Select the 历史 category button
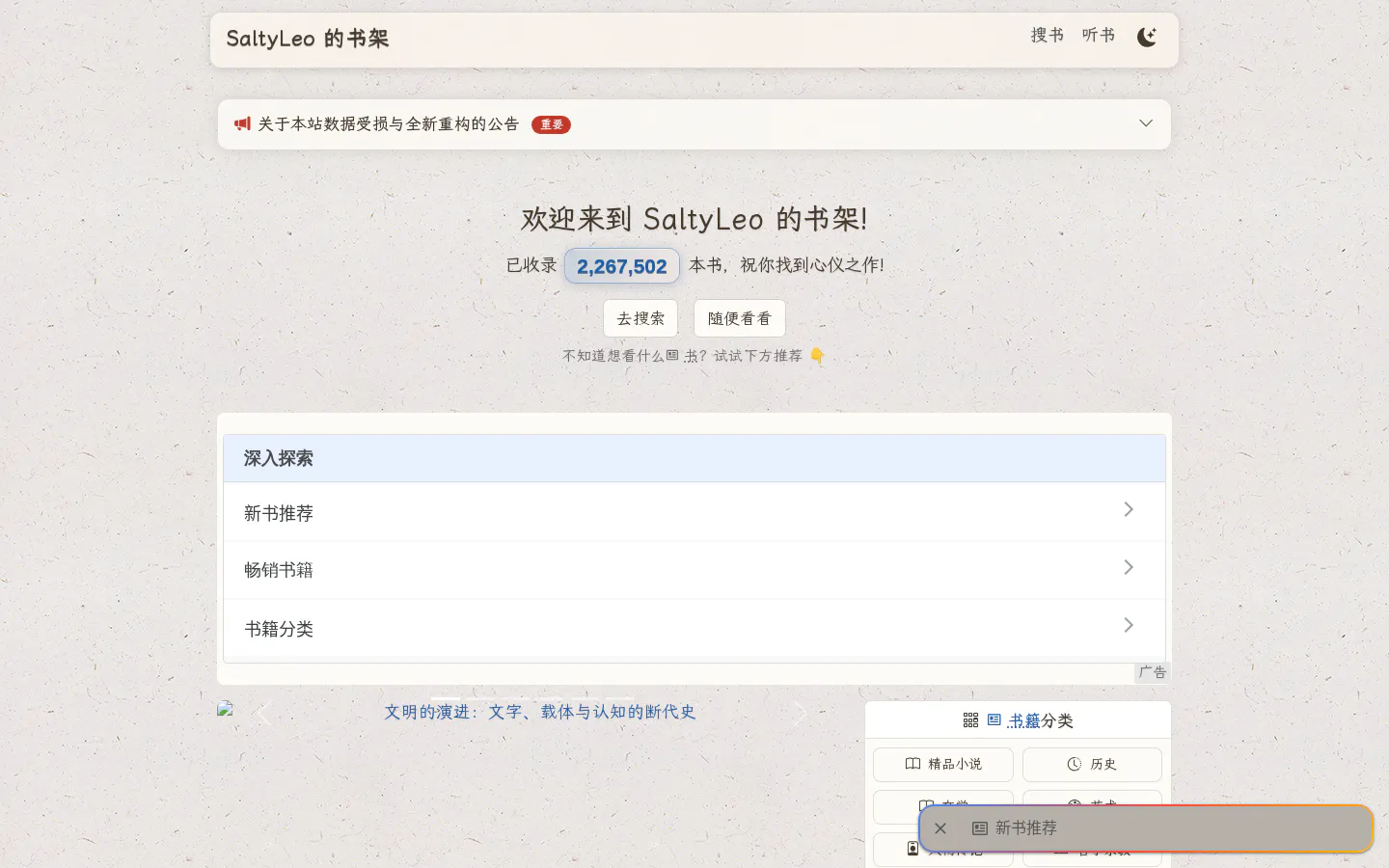This screenshot has width=1389, height=868. [x=1092, y=765]
